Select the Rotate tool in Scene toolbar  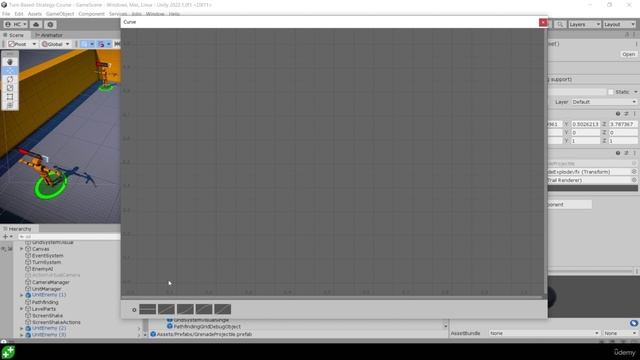pyautogui.click(x=10, y=79)
